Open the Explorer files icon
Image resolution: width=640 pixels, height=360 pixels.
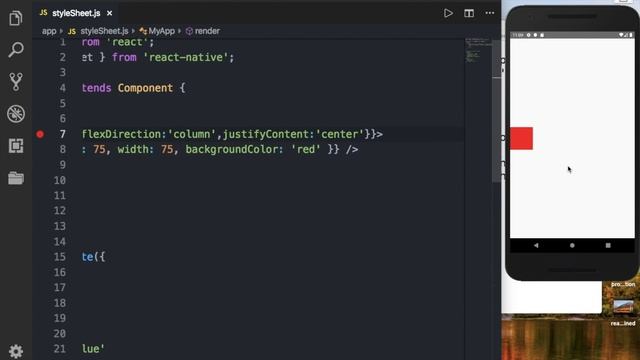[16, 18]
